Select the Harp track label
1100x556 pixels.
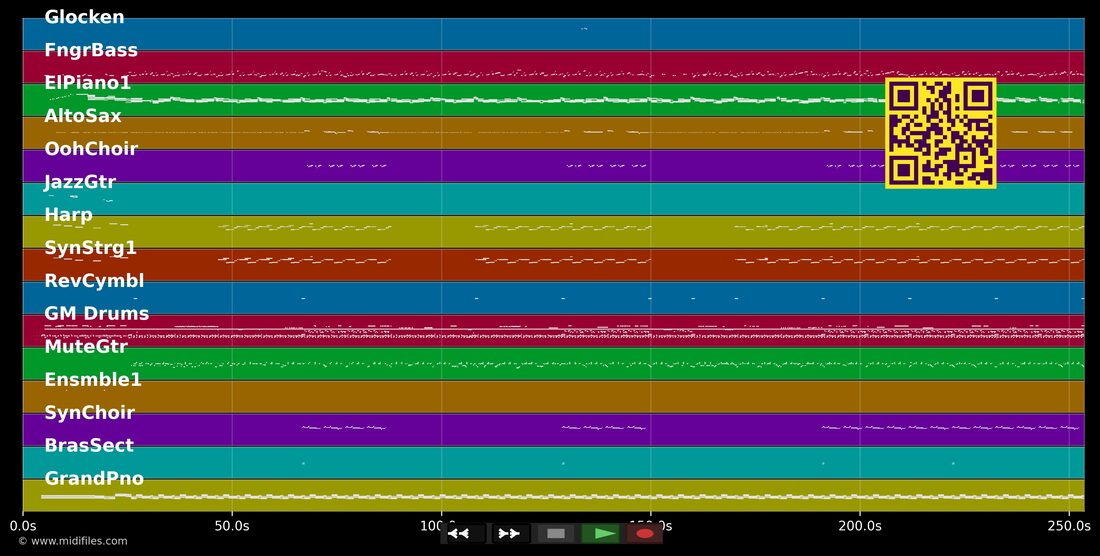click(69, 215)
